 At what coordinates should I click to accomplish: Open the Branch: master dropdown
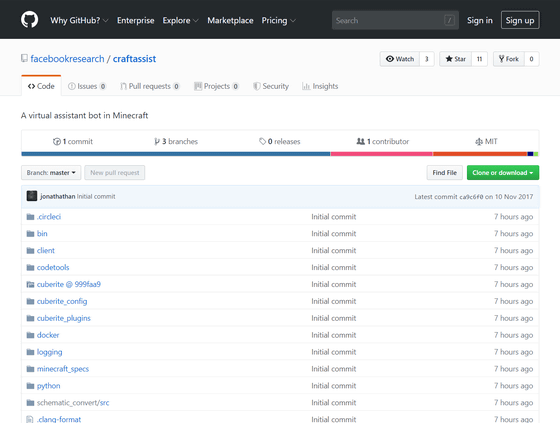pyautogui.click(x=51, y=173)
